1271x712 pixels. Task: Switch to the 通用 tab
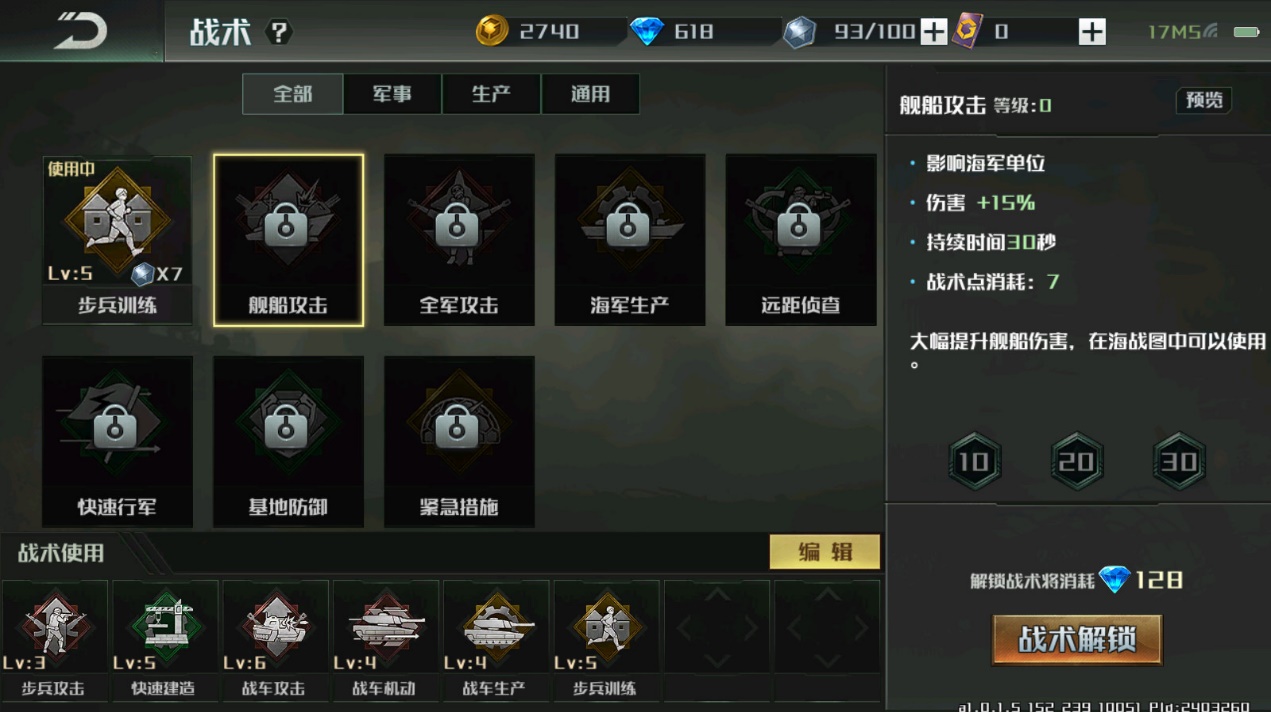590,94
